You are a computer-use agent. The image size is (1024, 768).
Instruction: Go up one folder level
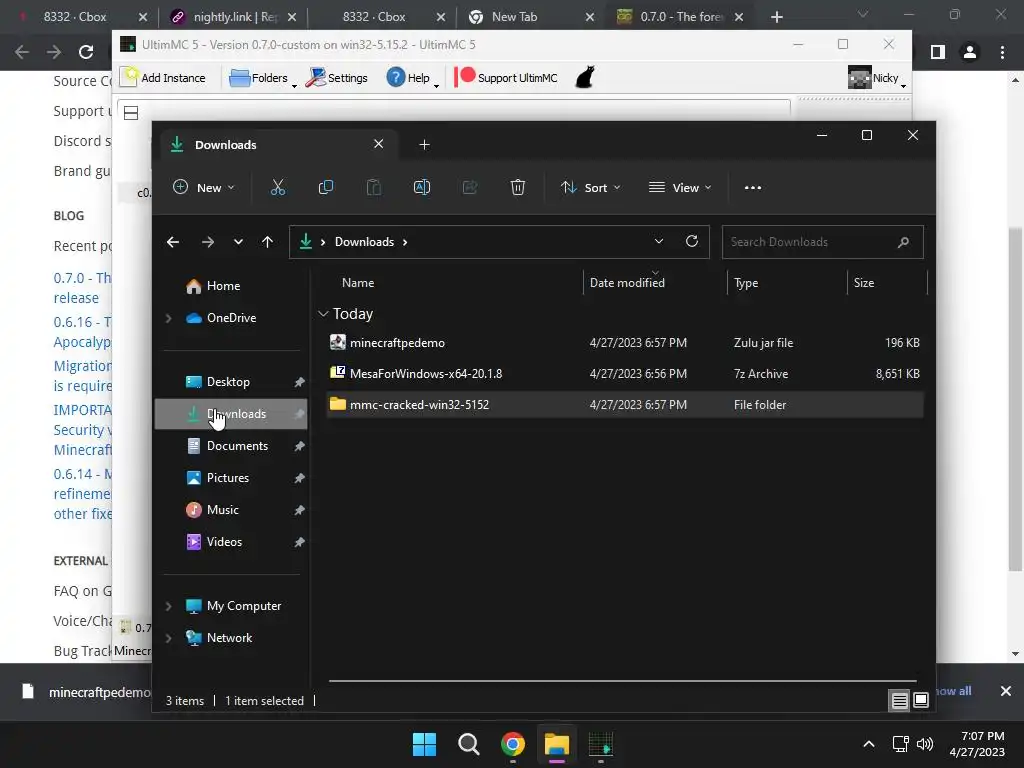point(267,242)
